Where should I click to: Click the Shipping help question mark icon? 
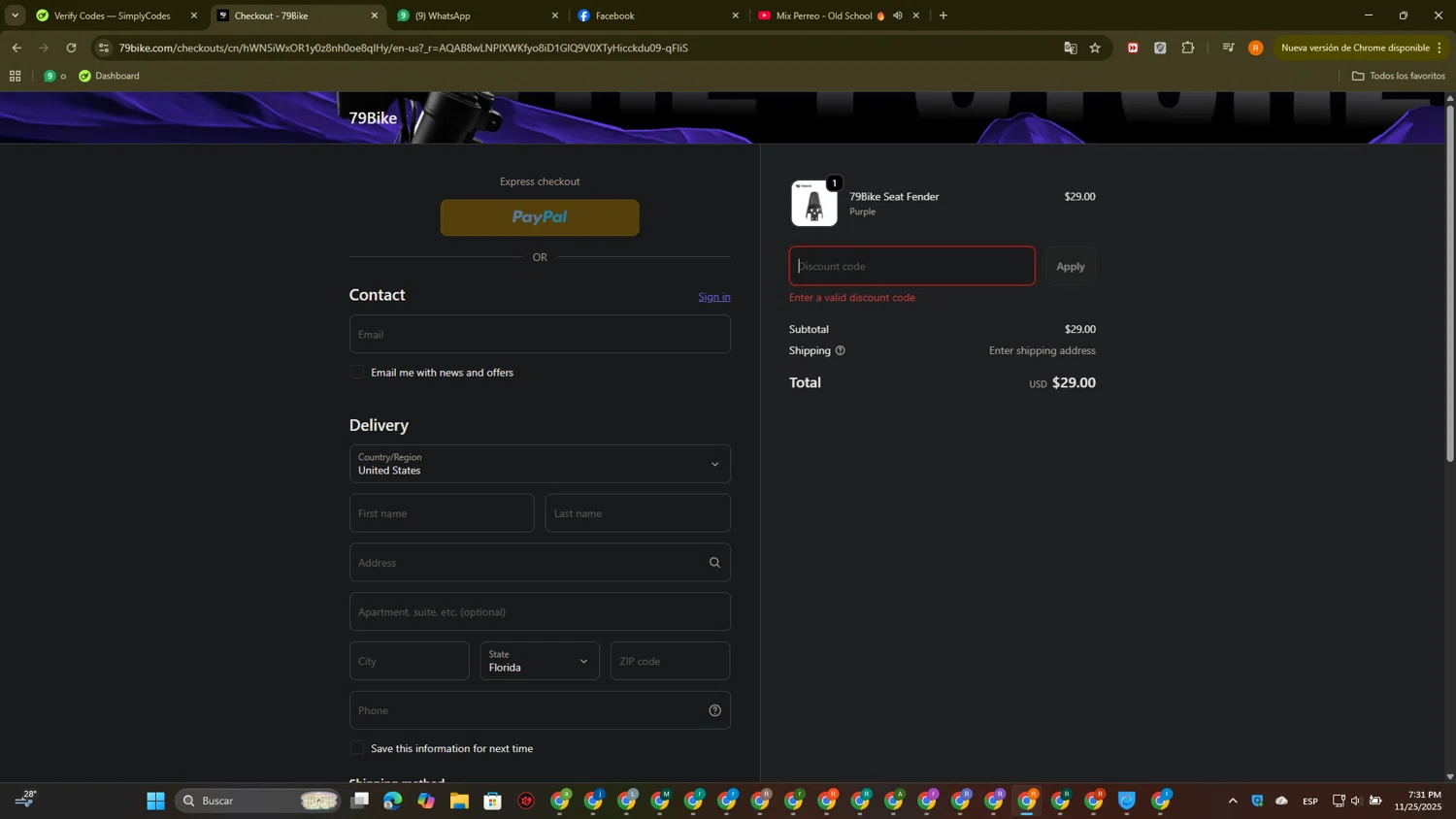click(x=841, y=350)
